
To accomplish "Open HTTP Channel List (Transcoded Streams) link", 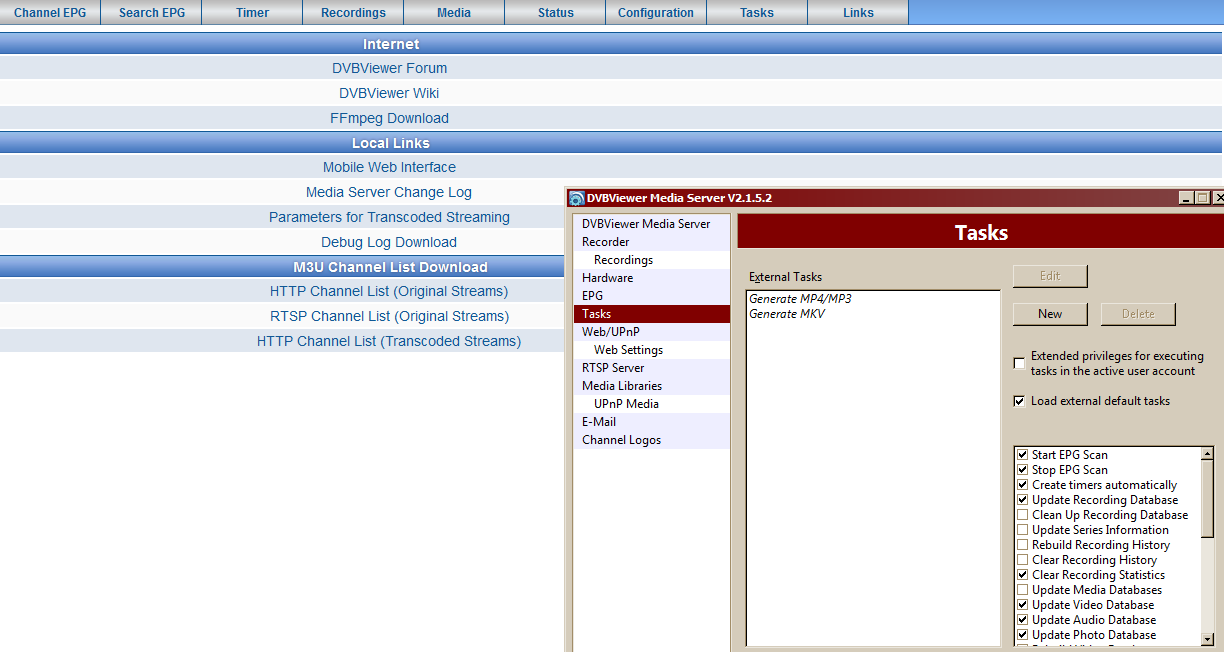I will coord(389,341).
